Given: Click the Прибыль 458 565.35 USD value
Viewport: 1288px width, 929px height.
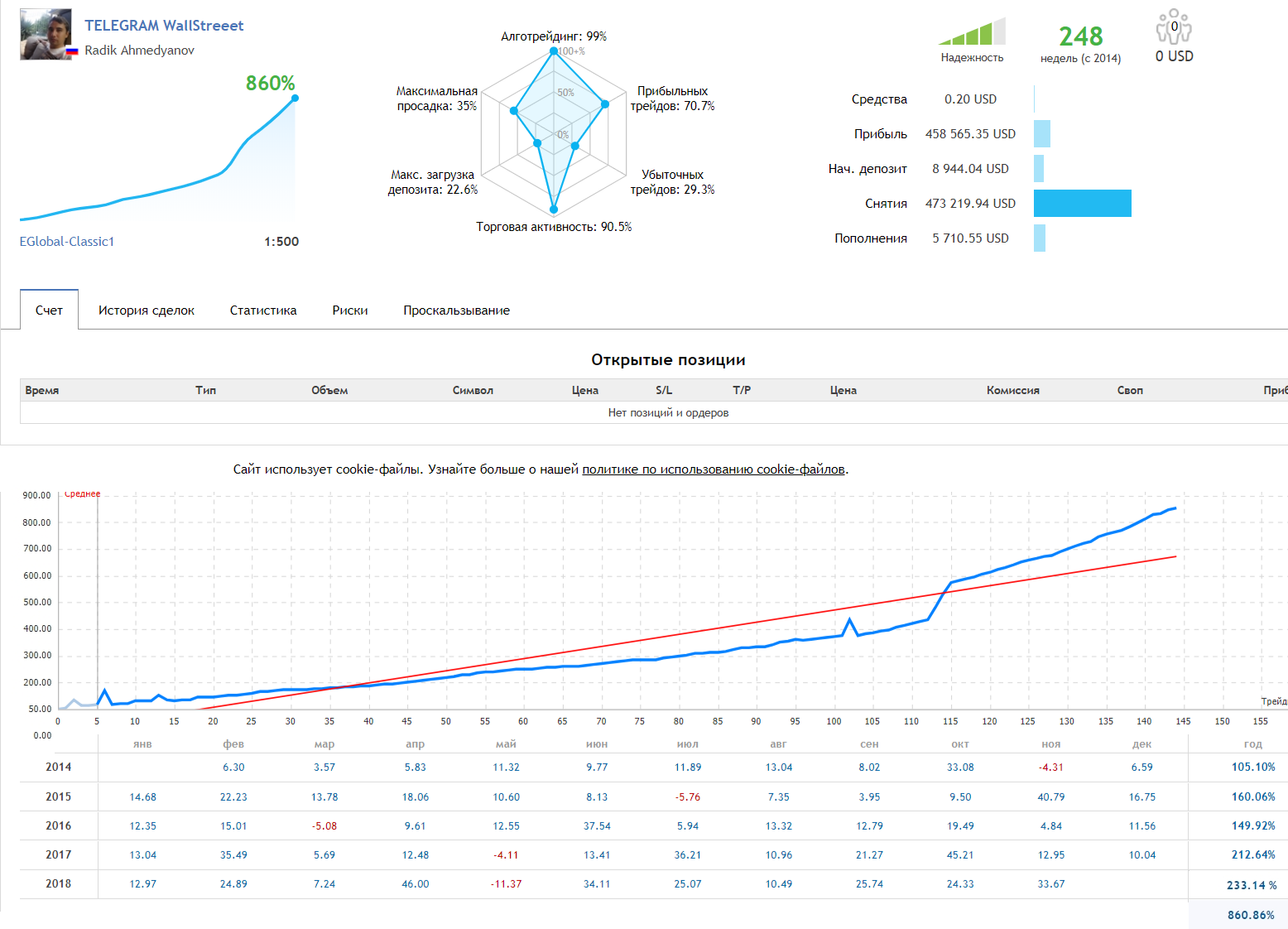Looking at the screenshot, I should coord(970,134).
